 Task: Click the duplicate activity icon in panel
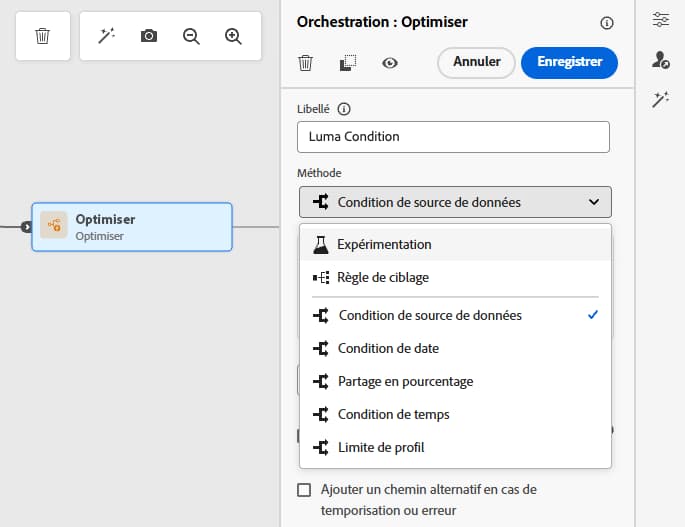tap(348, 63)
